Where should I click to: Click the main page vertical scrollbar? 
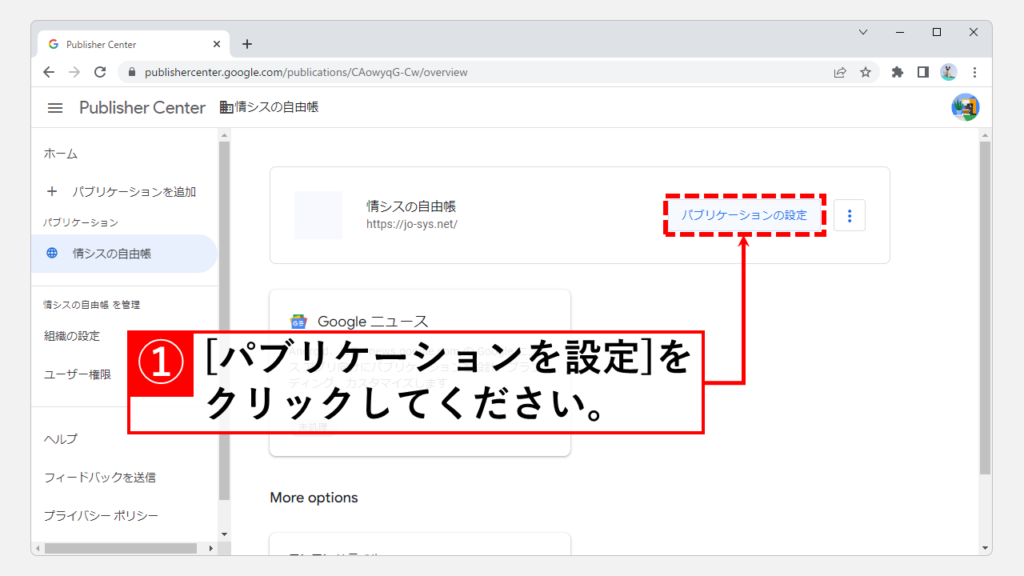pyautogui.click(x=984, y=300)
